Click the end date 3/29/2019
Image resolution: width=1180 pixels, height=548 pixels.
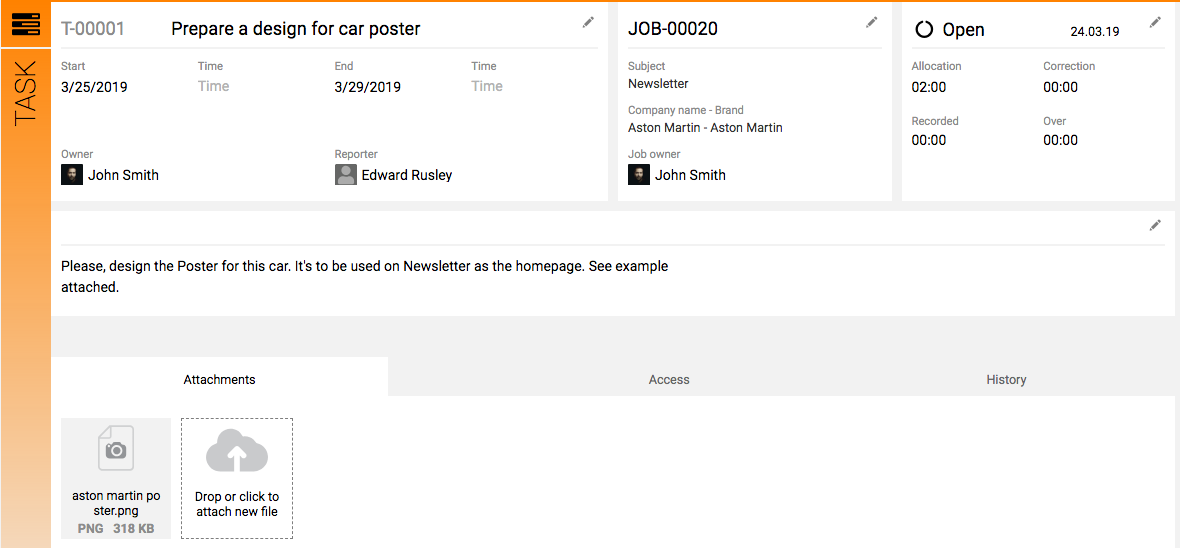point(368,87)
